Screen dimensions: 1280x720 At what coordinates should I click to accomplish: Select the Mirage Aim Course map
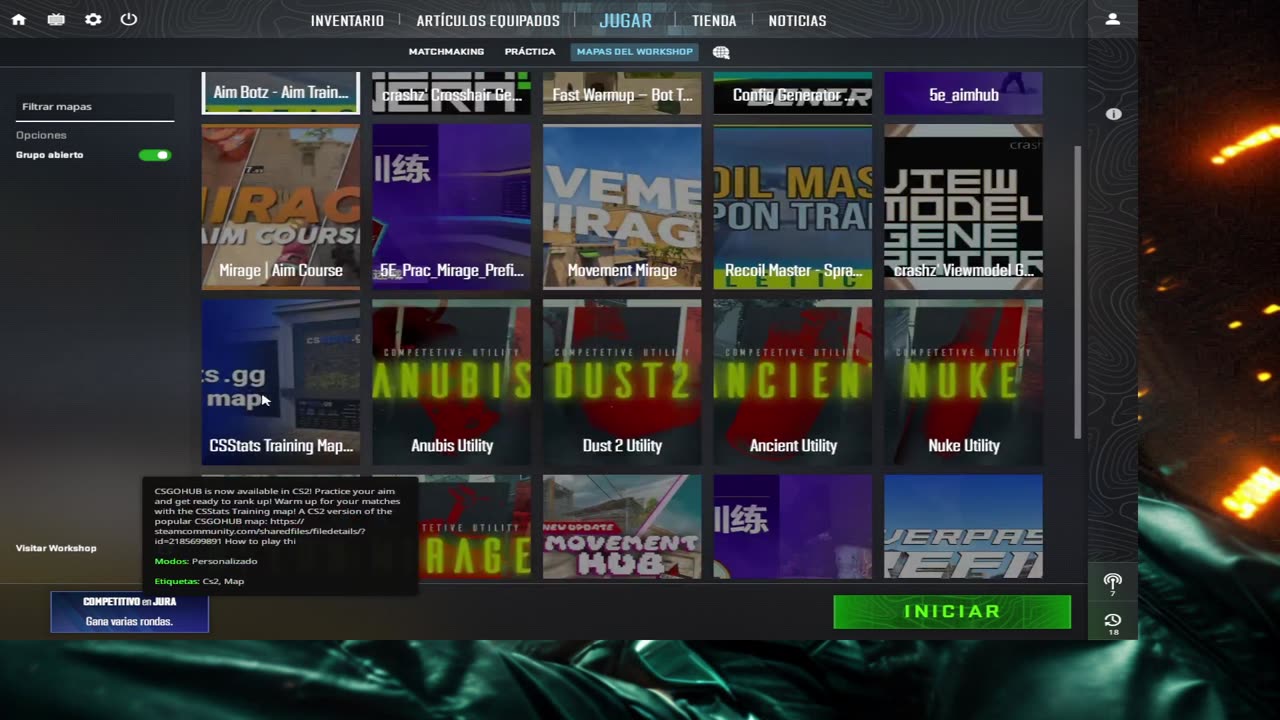[x=281, y=207]
